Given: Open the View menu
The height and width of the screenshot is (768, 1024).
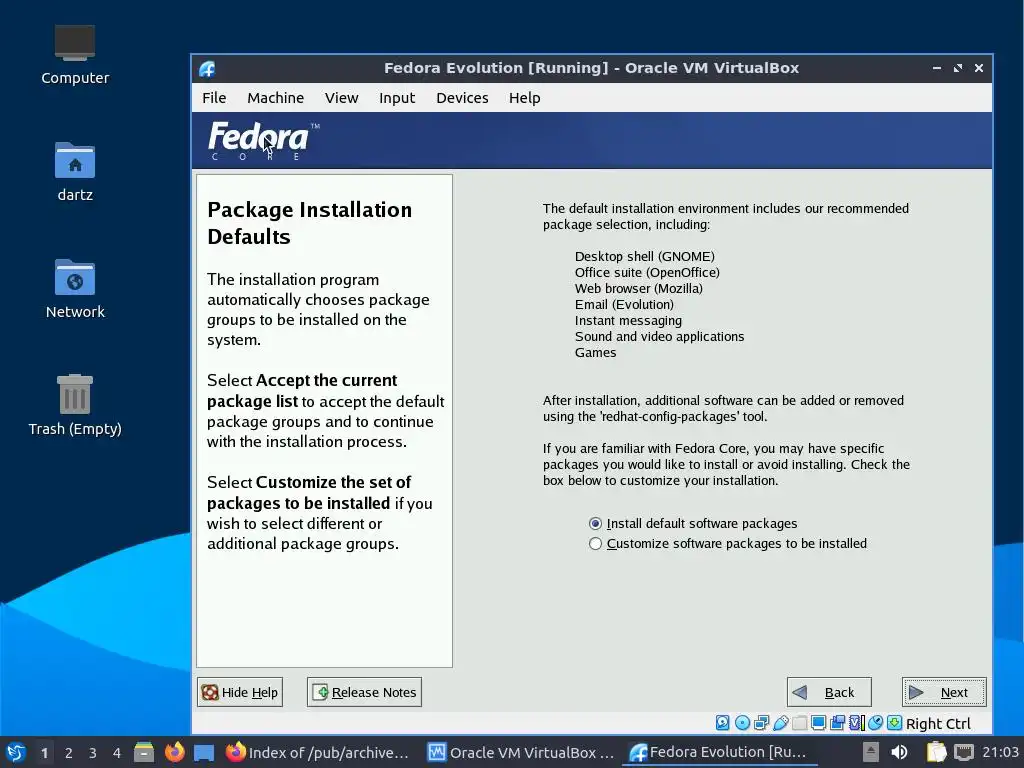Looking at the screenshot, I should [x=342, y=98].
